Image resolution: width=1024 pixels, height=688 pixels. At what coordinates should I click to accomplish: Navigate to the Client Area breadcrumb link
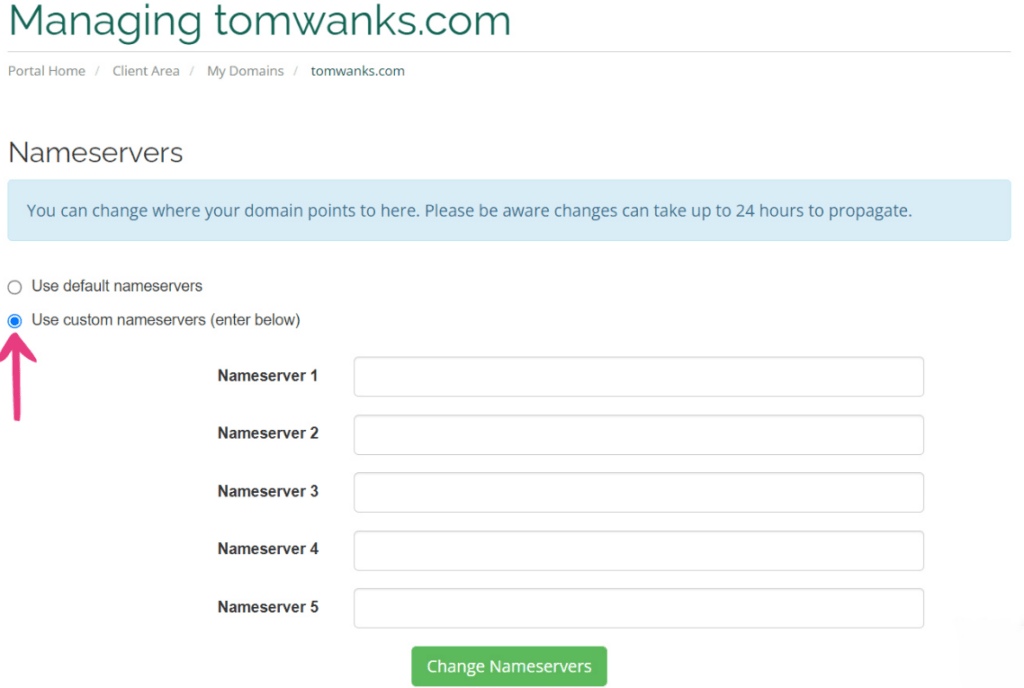(x=146, y=71)
